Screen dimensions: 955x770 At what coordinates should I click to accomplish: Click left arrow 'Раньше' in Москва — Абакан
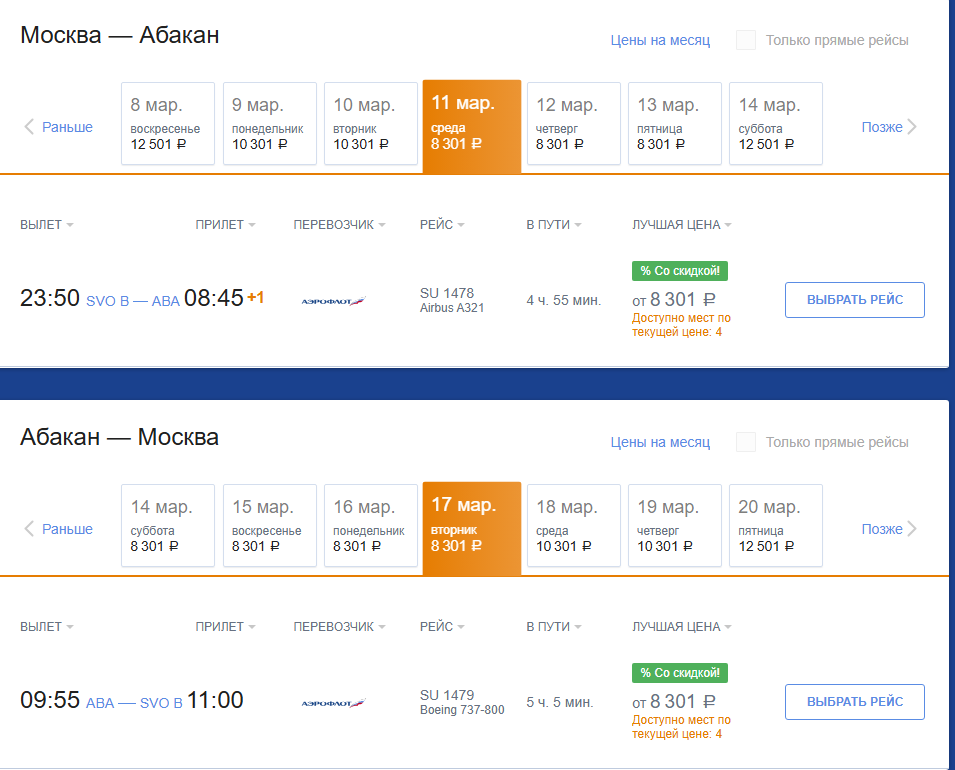(58, 127)
